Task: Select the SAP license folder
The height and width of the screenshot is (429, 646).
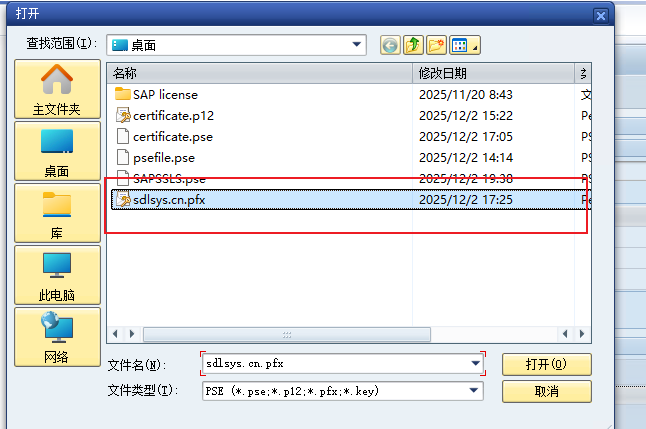Action: 165,94
